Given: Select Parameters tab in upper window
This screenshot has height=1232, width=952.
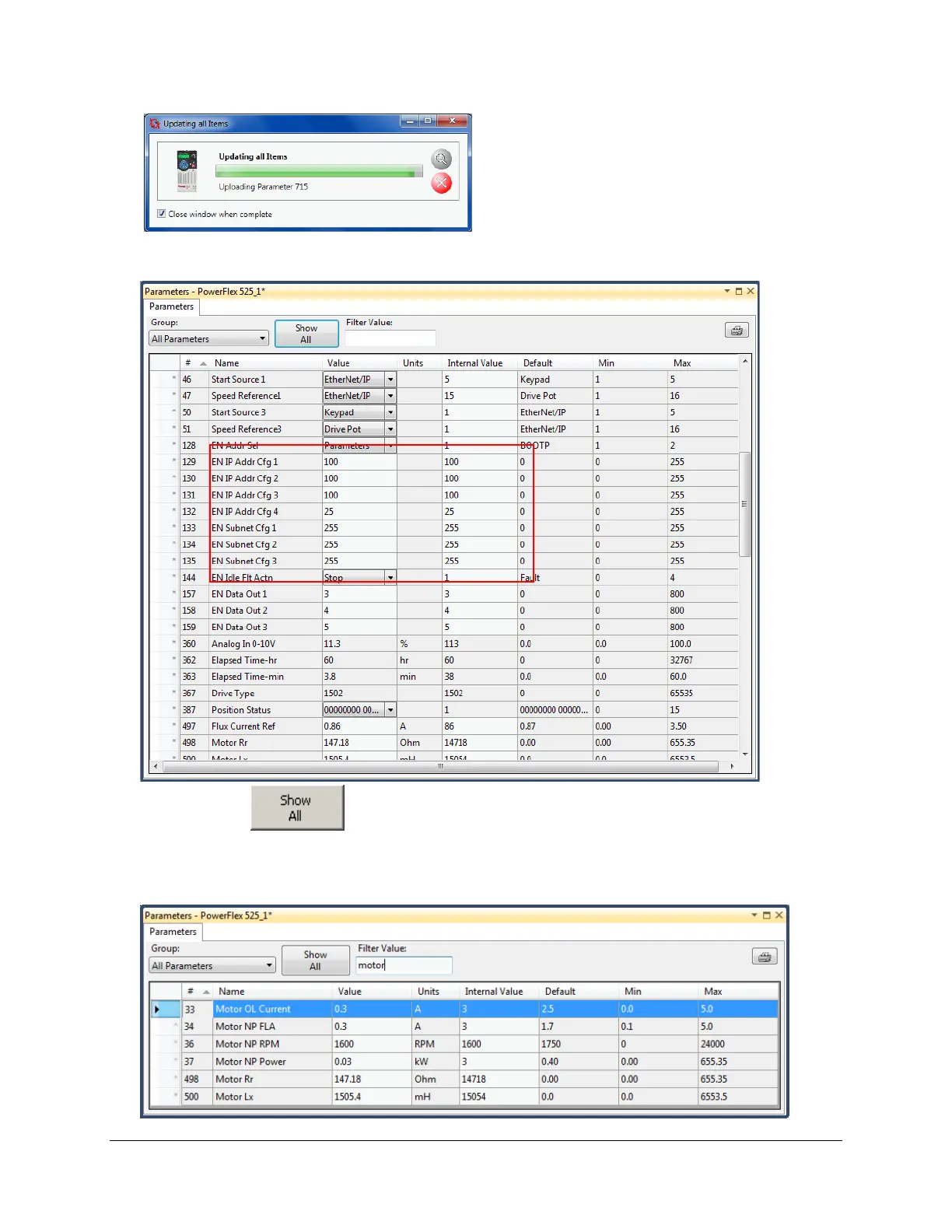Looking at the screenshot, I should [x=172, y=306].
